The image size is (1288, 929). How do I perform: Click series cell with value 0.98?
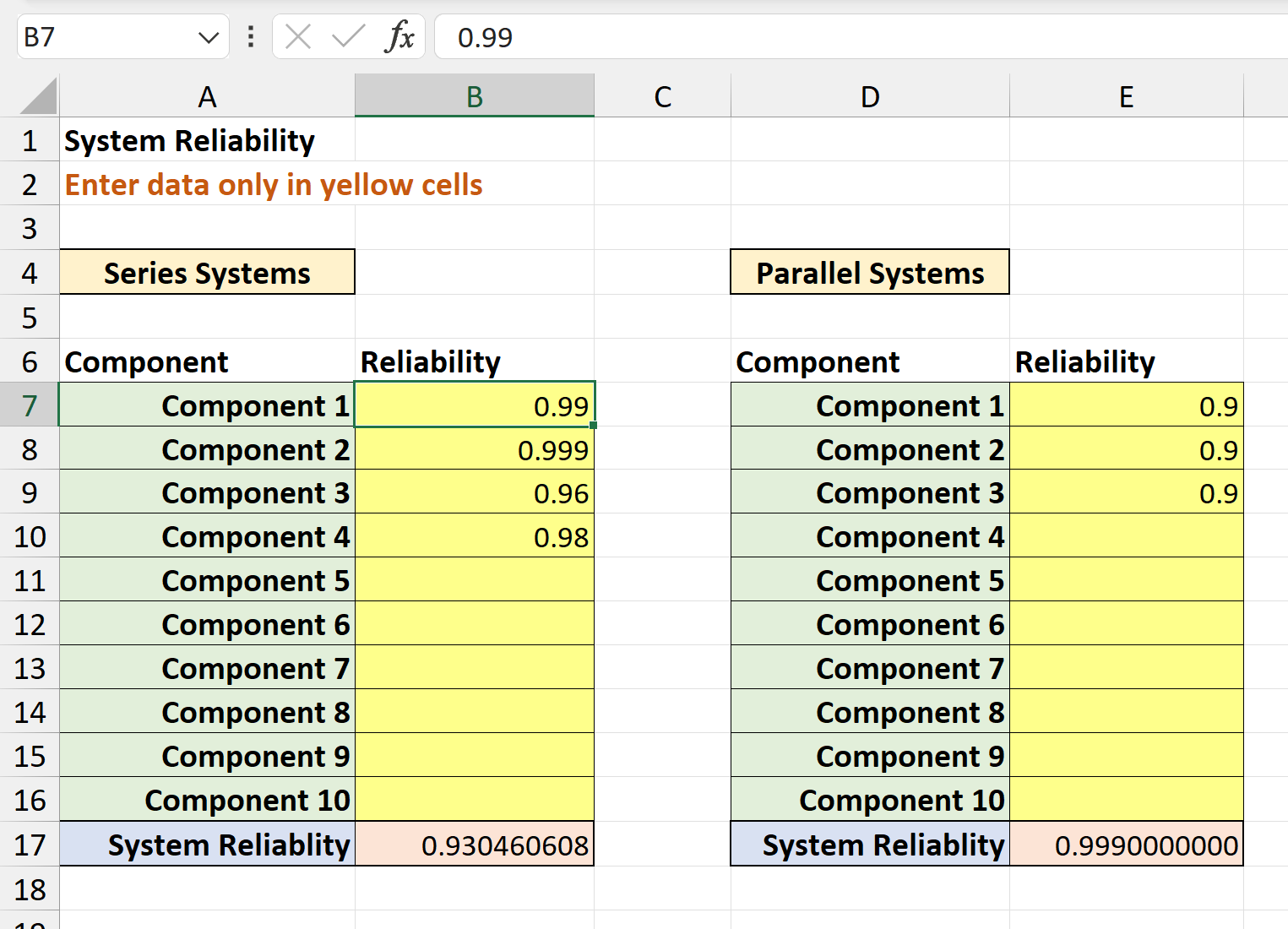pyautogui.click(x=475, y=536)
